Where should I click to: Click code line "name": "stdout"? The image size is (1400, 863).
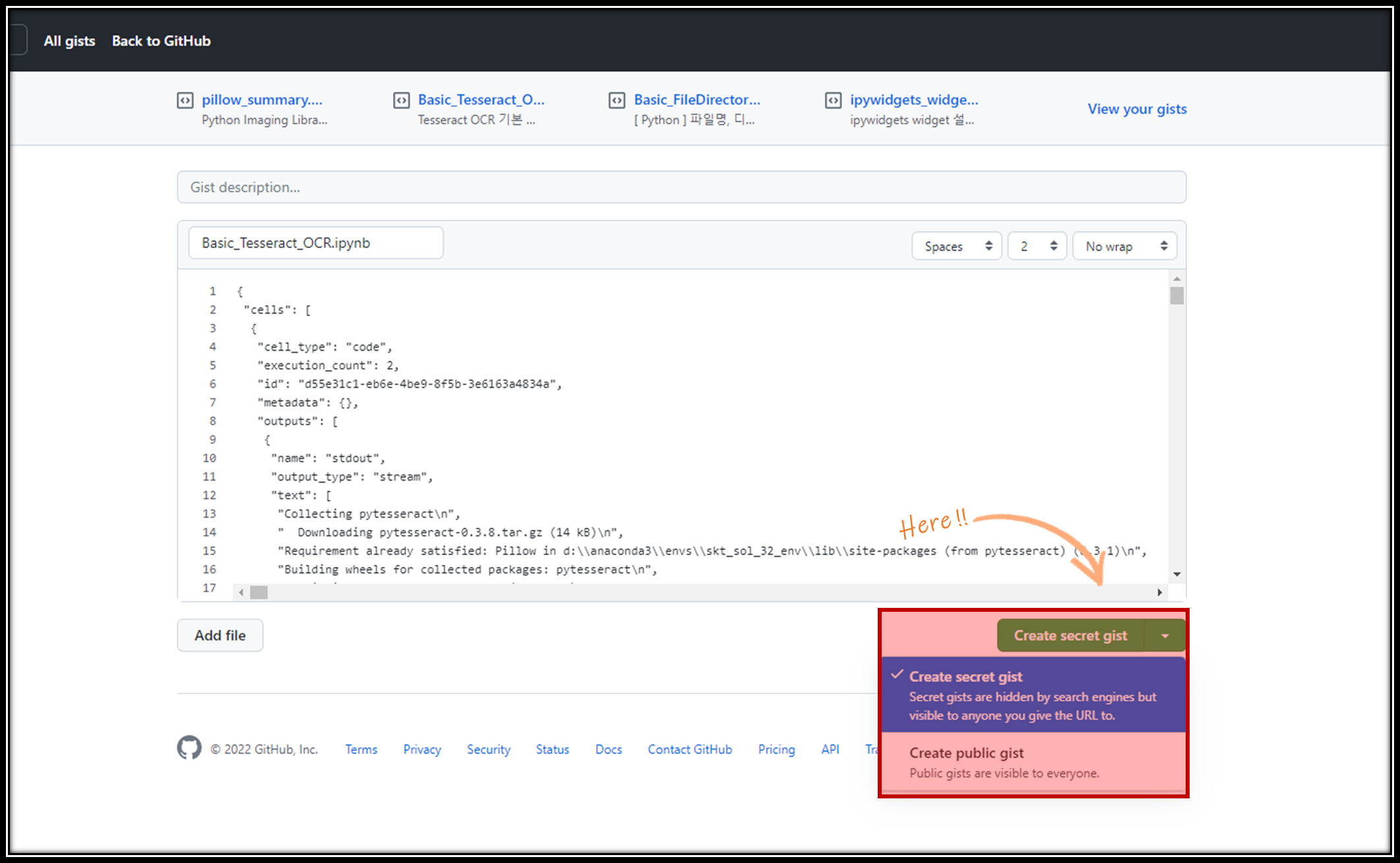pos(328,458)
